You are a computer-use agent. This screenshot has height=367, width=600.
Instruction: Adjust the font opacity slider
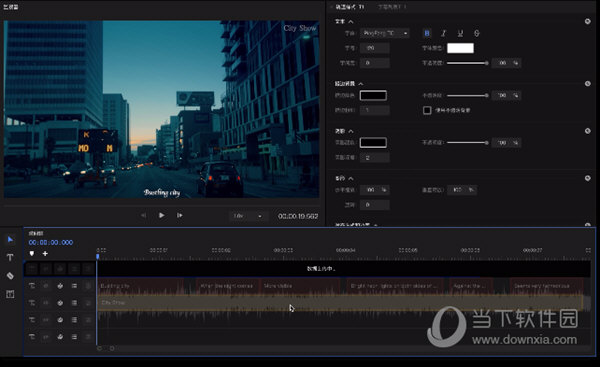pos(468,63)
